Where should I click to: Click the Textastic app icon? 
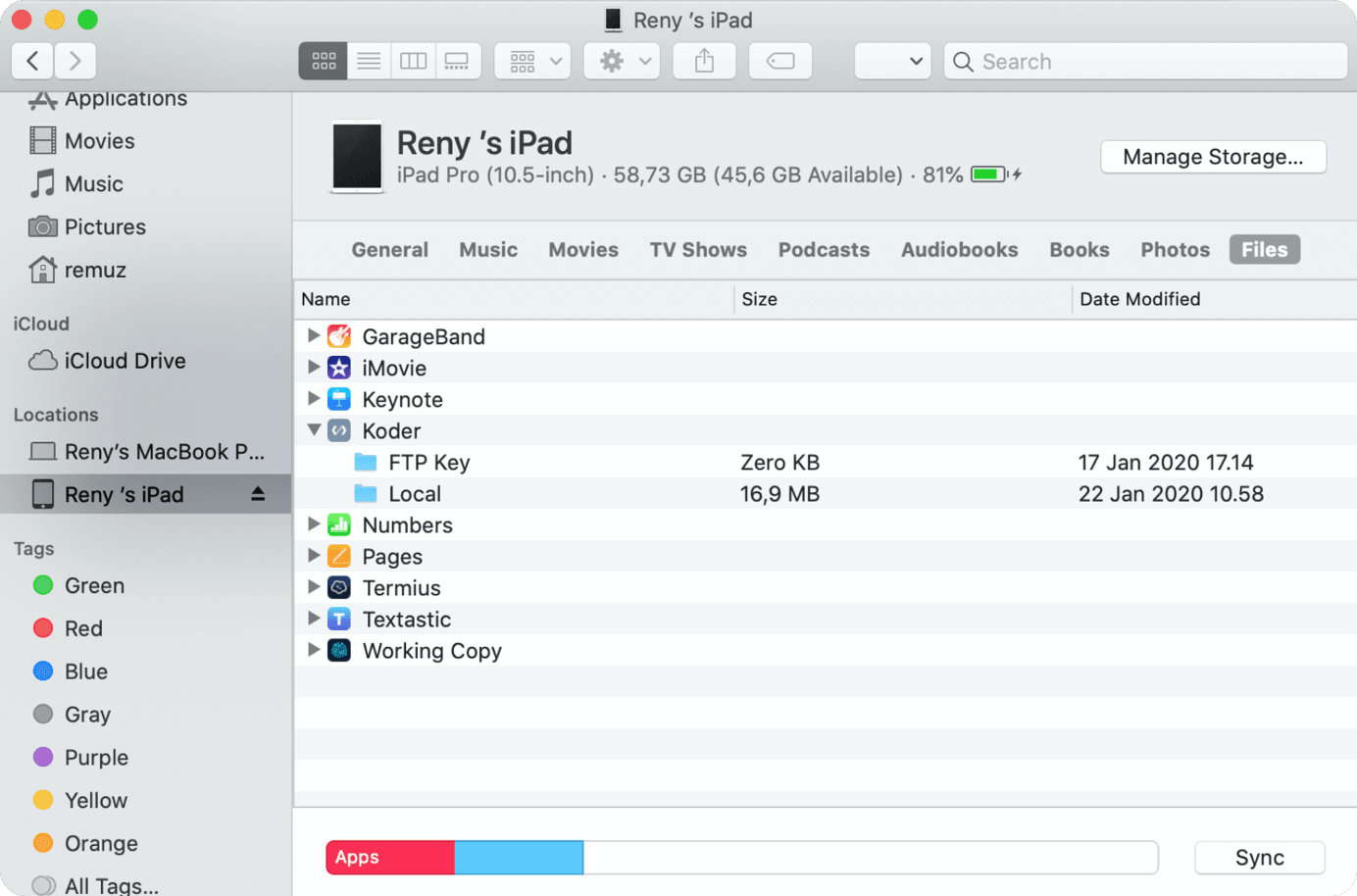point(339,619)
